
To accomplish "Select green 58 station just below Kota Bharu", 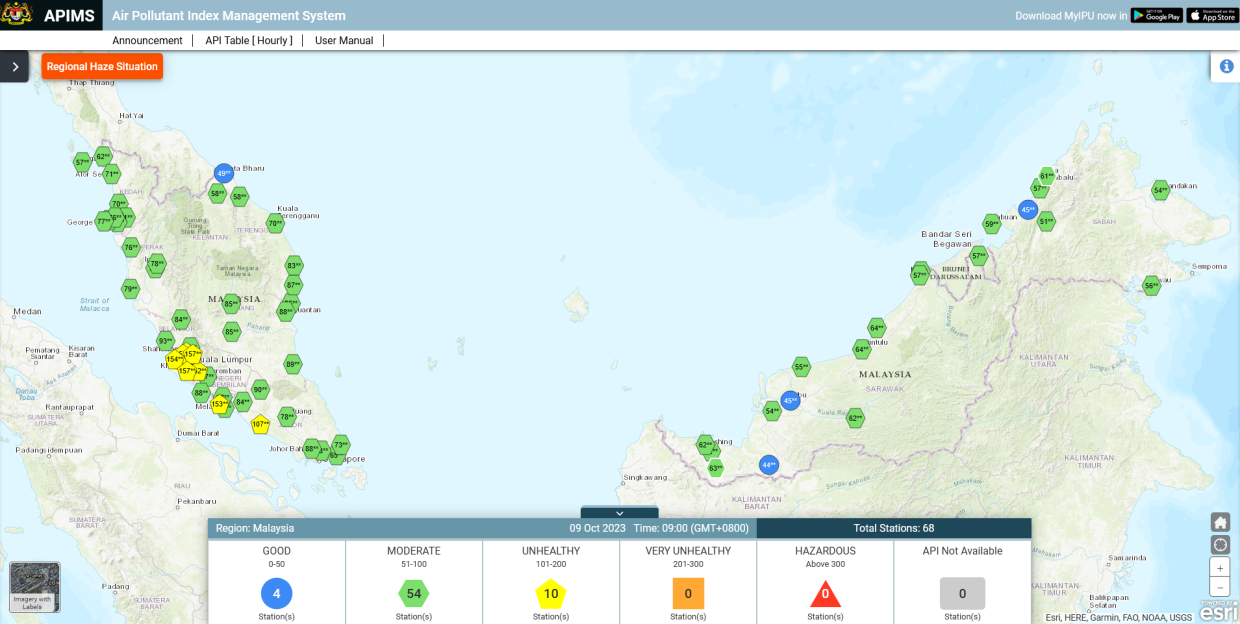I will (218, 194).
